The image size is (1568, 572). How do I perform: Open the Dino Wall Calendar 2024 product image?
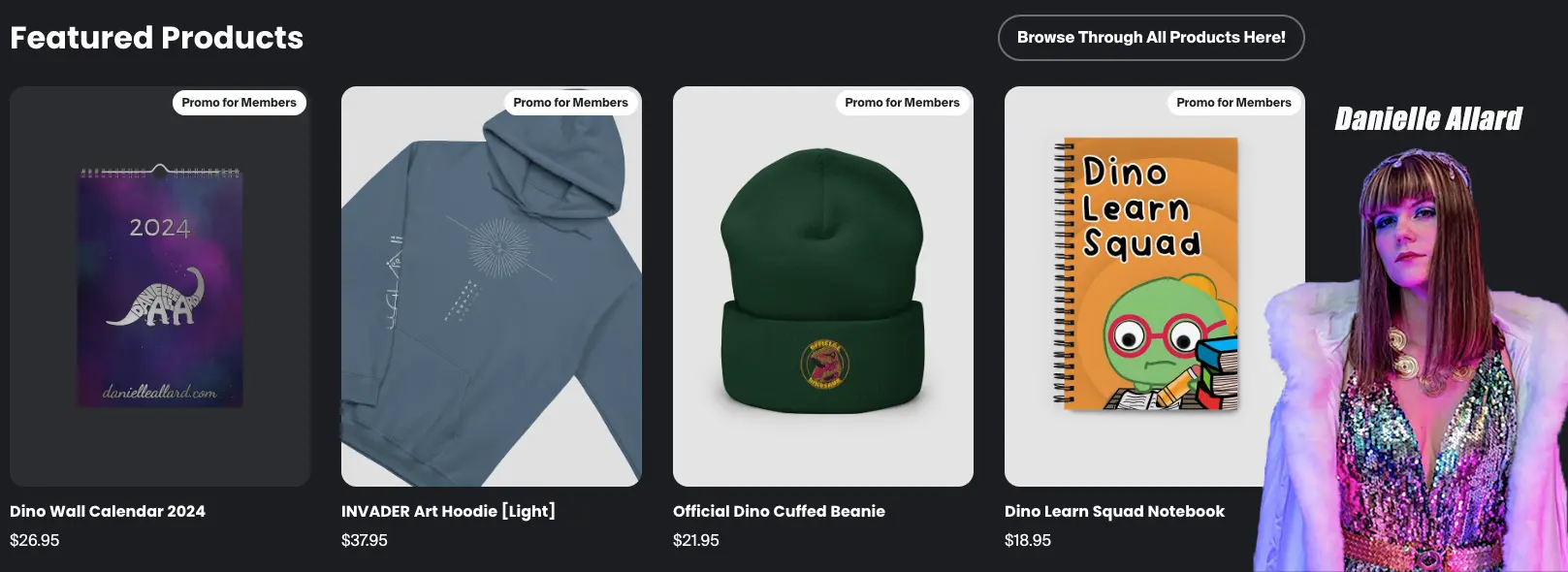(159, 286)
